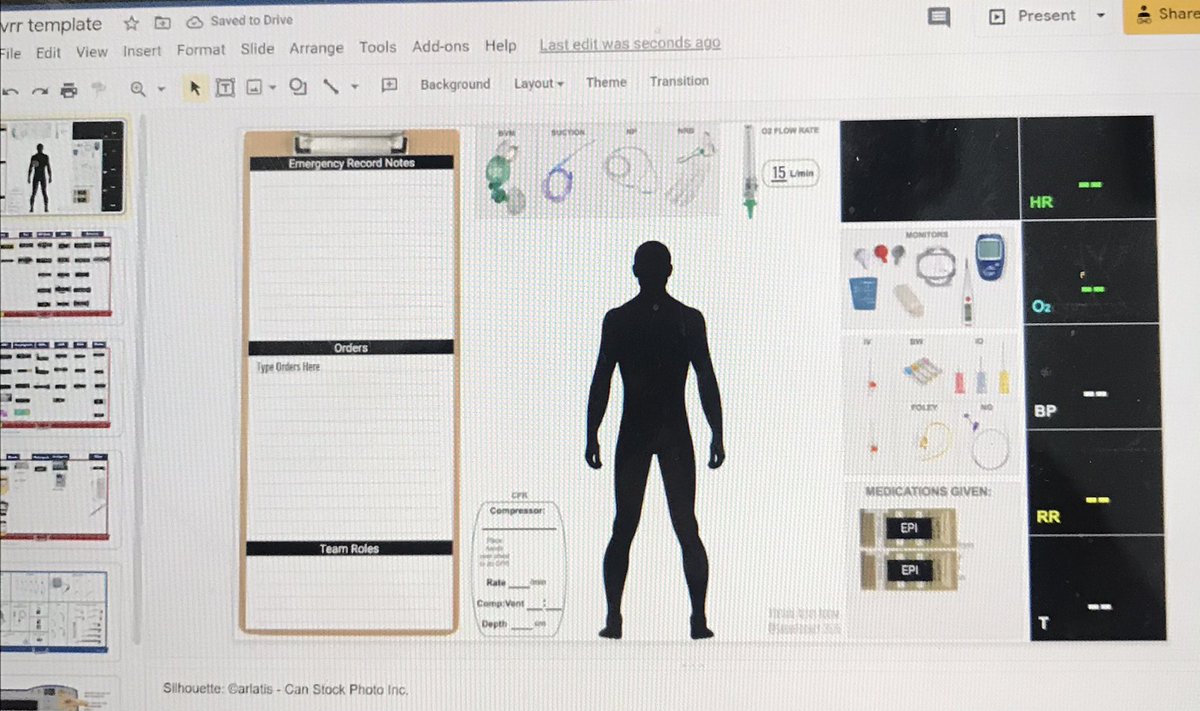Select the text box tool

(226, 88)
